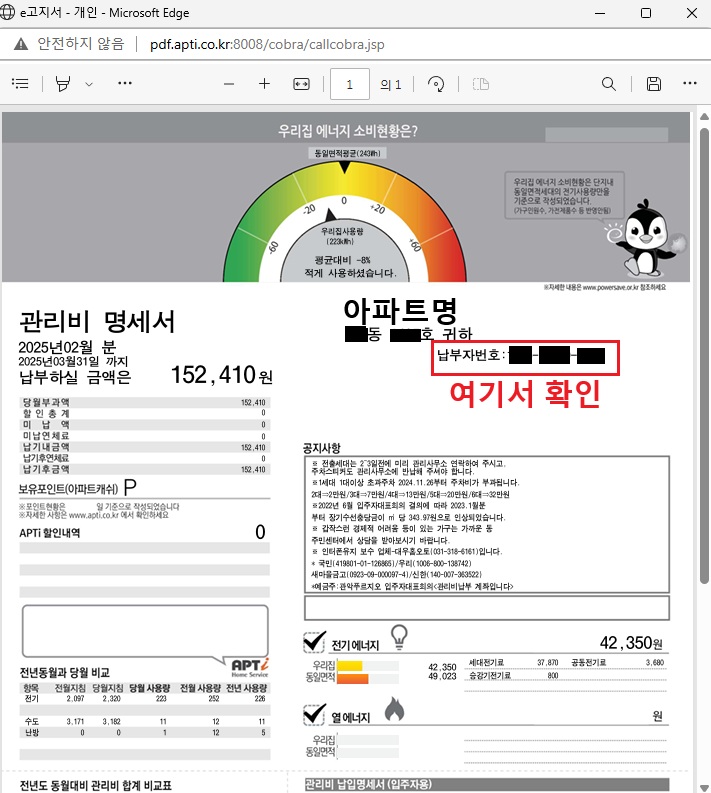
Task: Click the '세대전기료' label
Action: point(486,663)
